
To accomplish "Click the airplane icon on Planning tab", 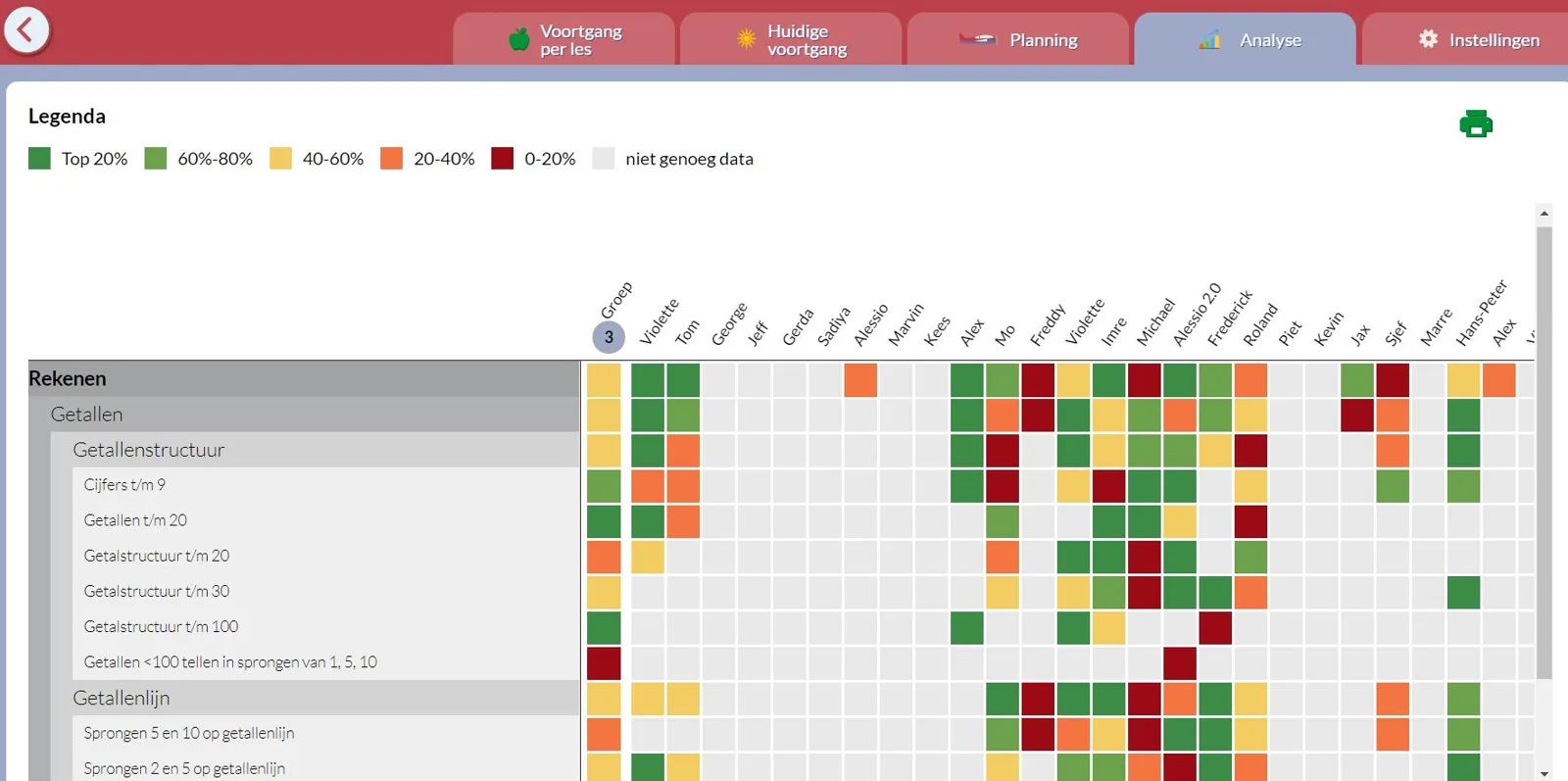I will point(977,39).
